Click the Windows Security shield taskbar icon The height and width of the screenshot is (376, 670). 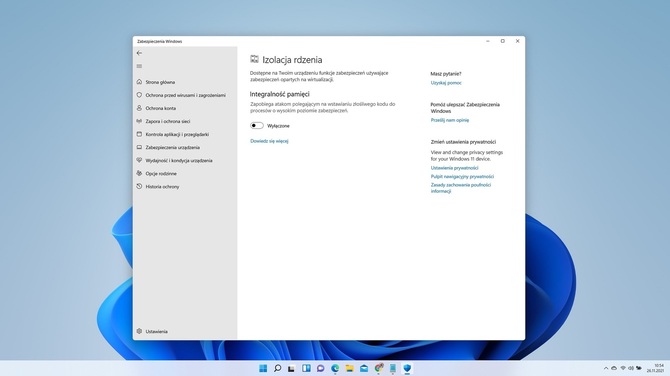point(407,368)
